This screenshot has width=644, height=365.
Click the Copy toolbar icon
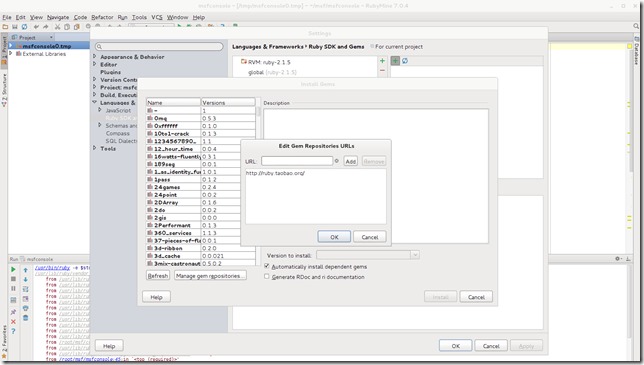(x=67, y=27)
